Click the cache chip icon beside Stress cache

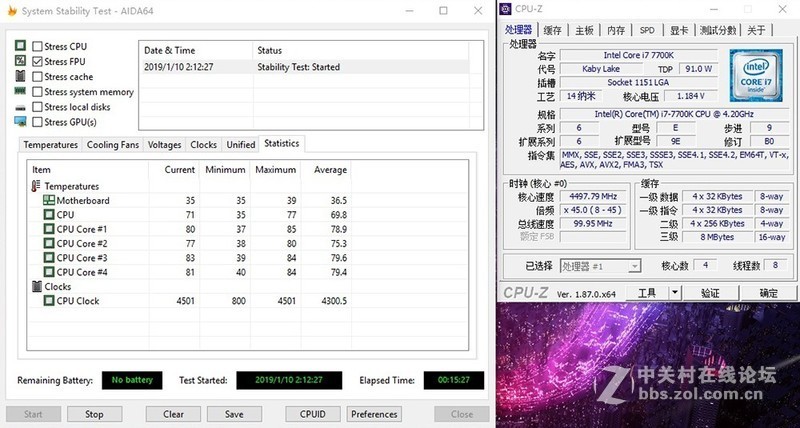pyautogui.click(x=20, y=76)
